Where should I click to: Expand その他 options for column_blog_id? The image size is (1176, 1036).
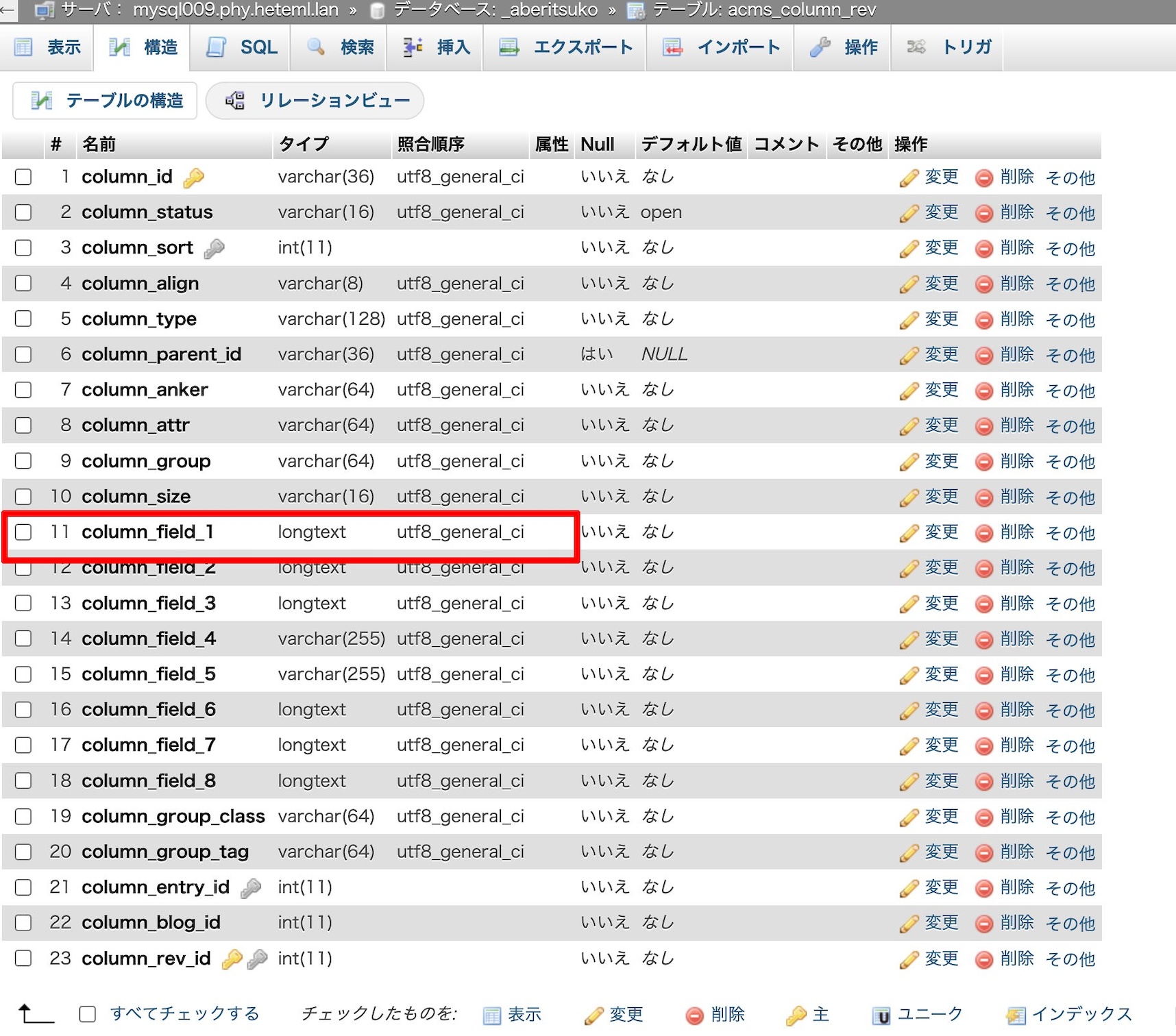1070,924
